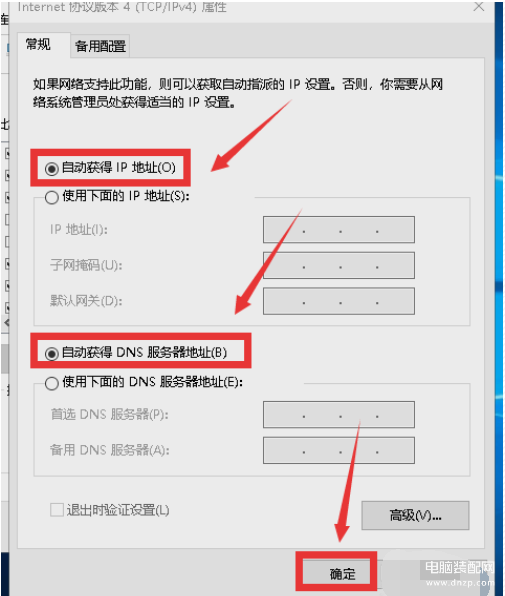The width and height of the screenshot is (505, 596).
Task: Switch to the 备用配置 tab
Action: 100,46
